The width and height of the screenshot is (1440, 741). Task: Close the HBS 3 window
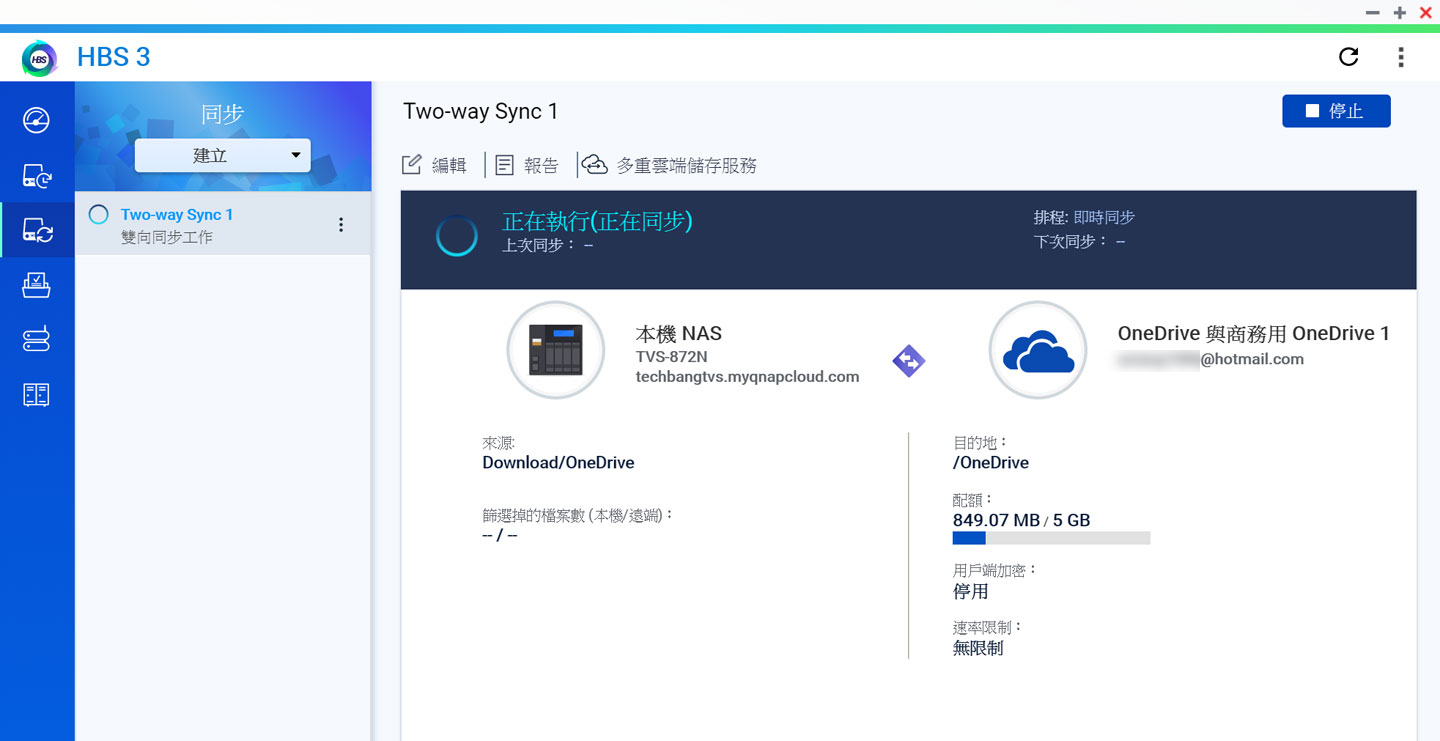pyautogui.click(x=1426, y=12)
